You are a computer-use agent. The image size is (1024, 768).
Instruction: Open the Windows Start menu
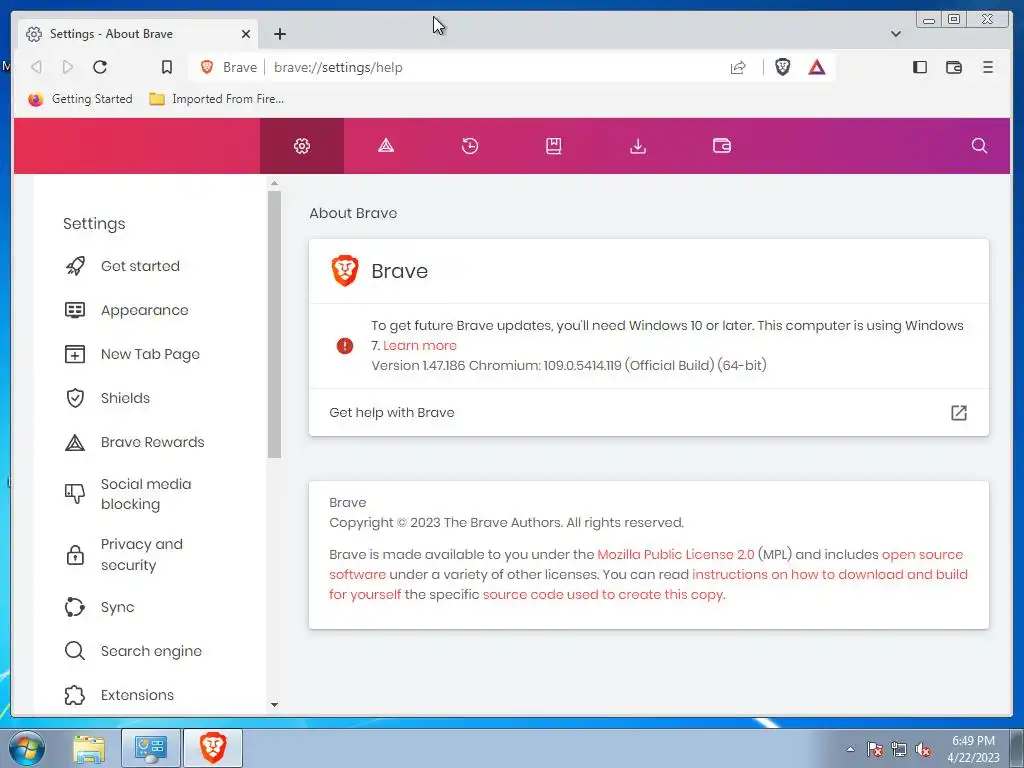(x=27, y=748)
